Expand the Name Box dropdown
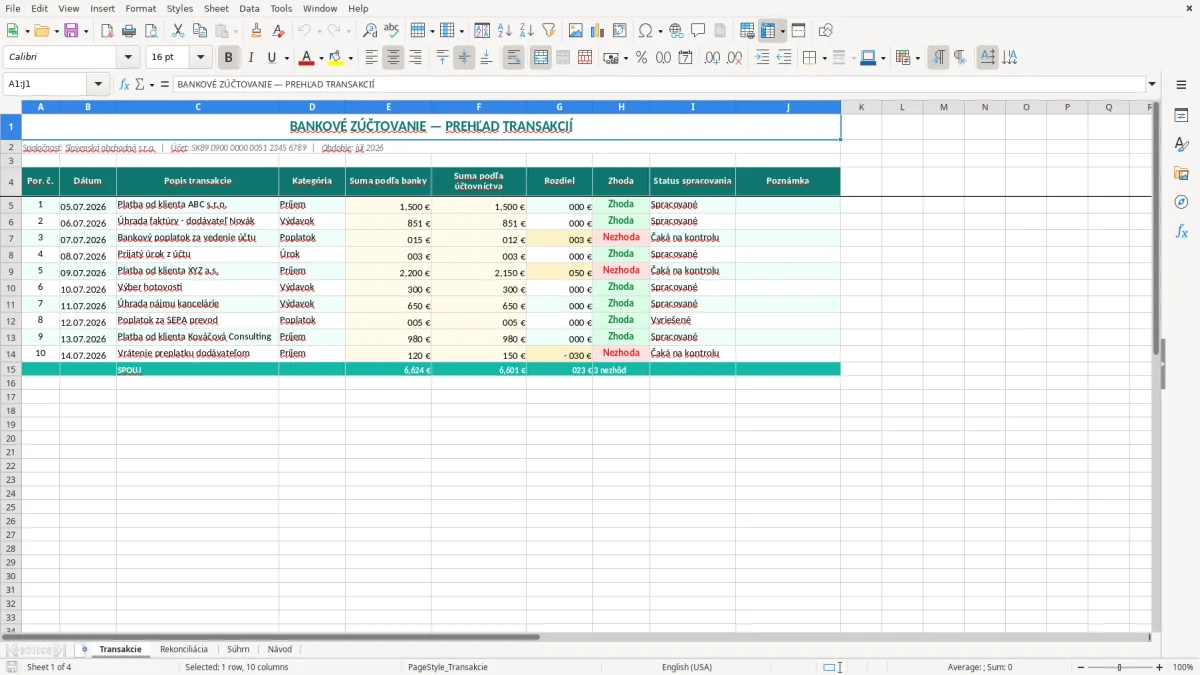Viewport: 1200px width, 675px height. point(98,84)
